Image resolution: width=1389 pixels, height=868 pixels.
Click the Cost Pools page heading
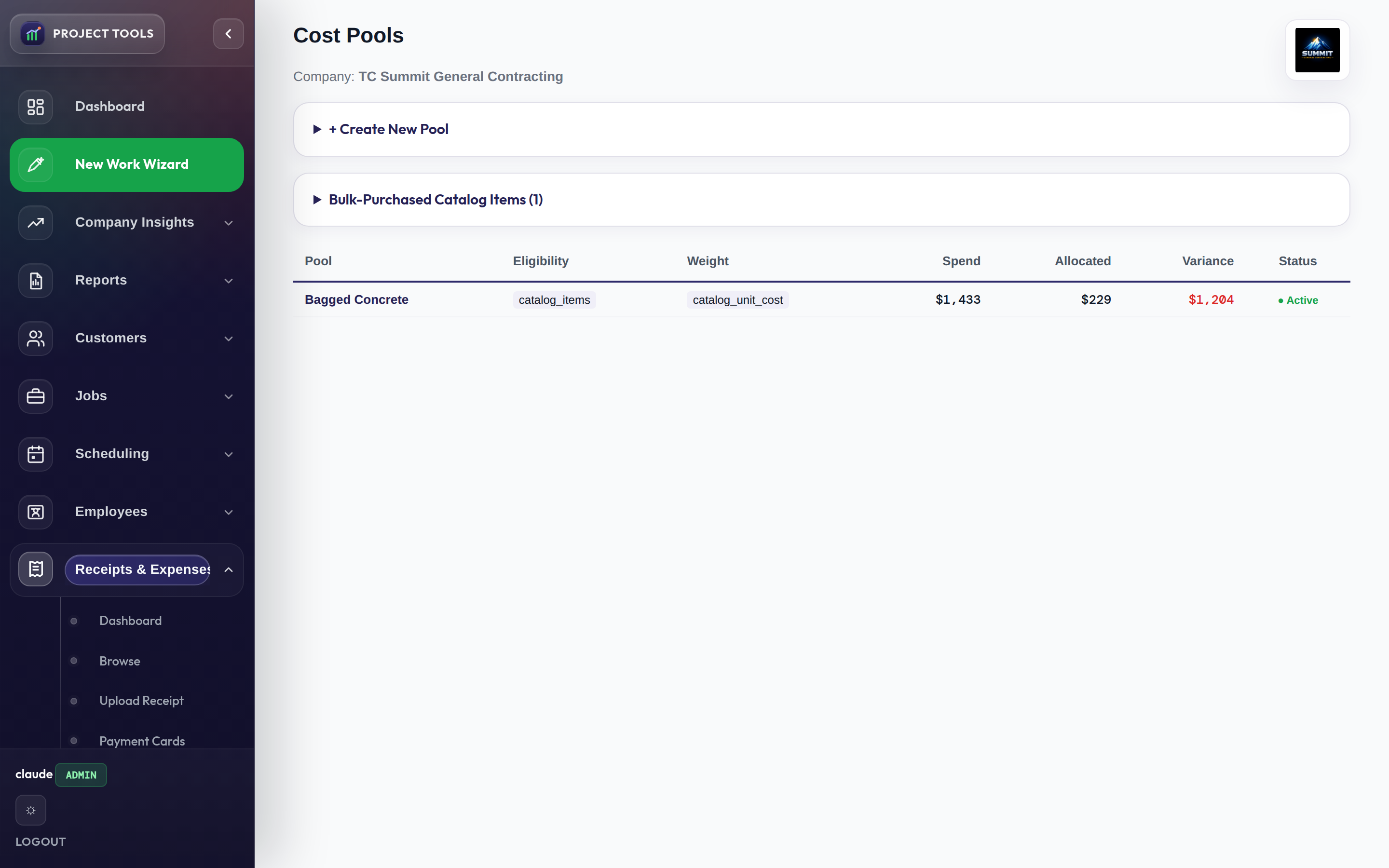348,35
